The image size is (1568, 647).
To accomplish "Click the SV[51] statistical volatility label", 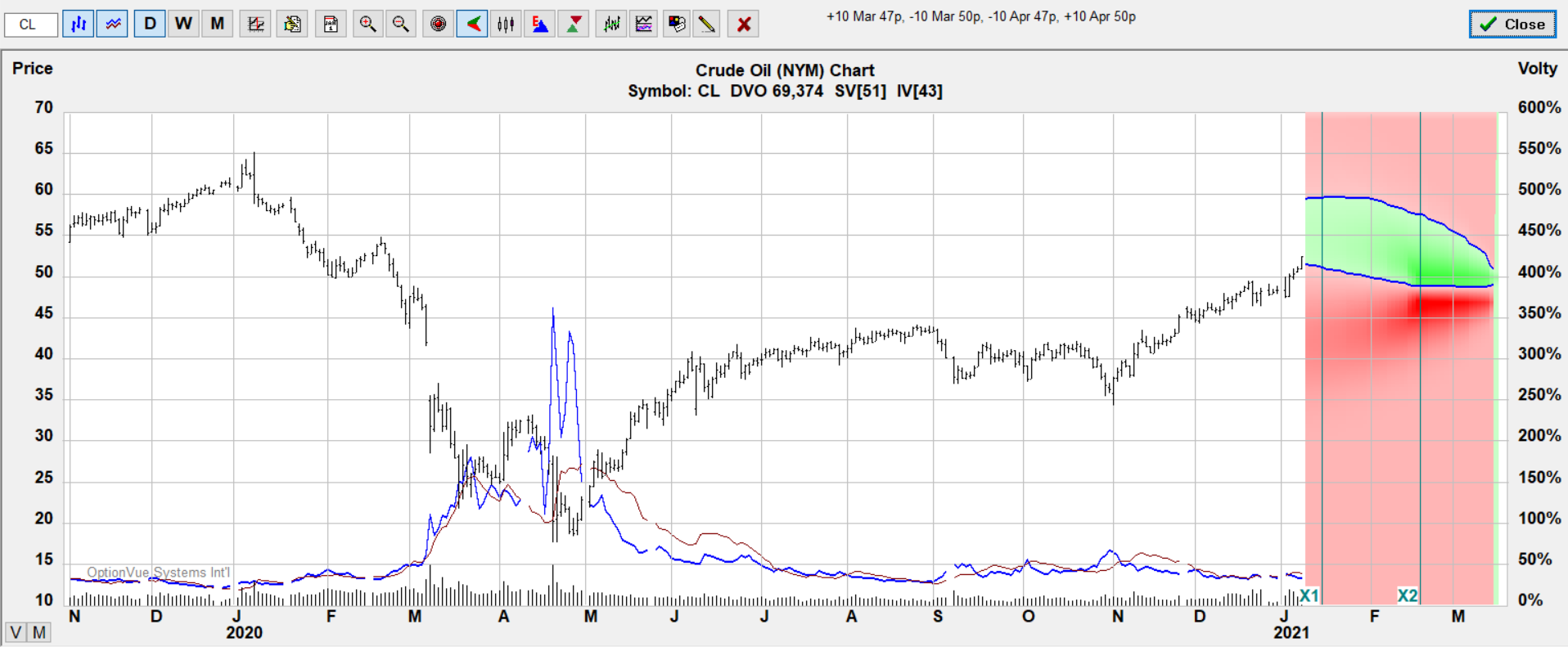I will point(860,91).
